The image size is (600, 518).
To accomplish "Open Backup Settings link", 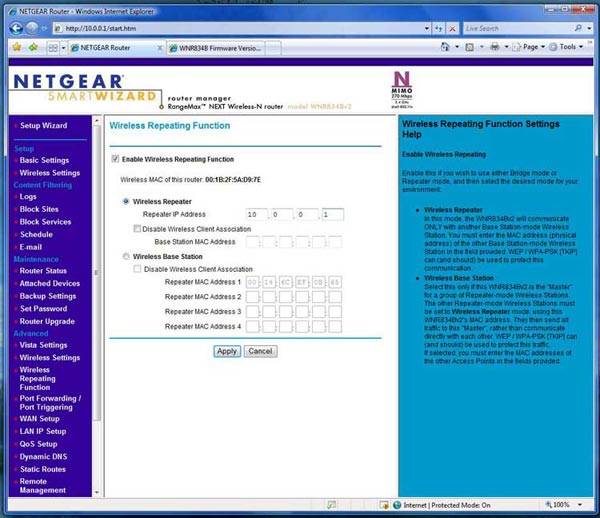I will 48,296.
